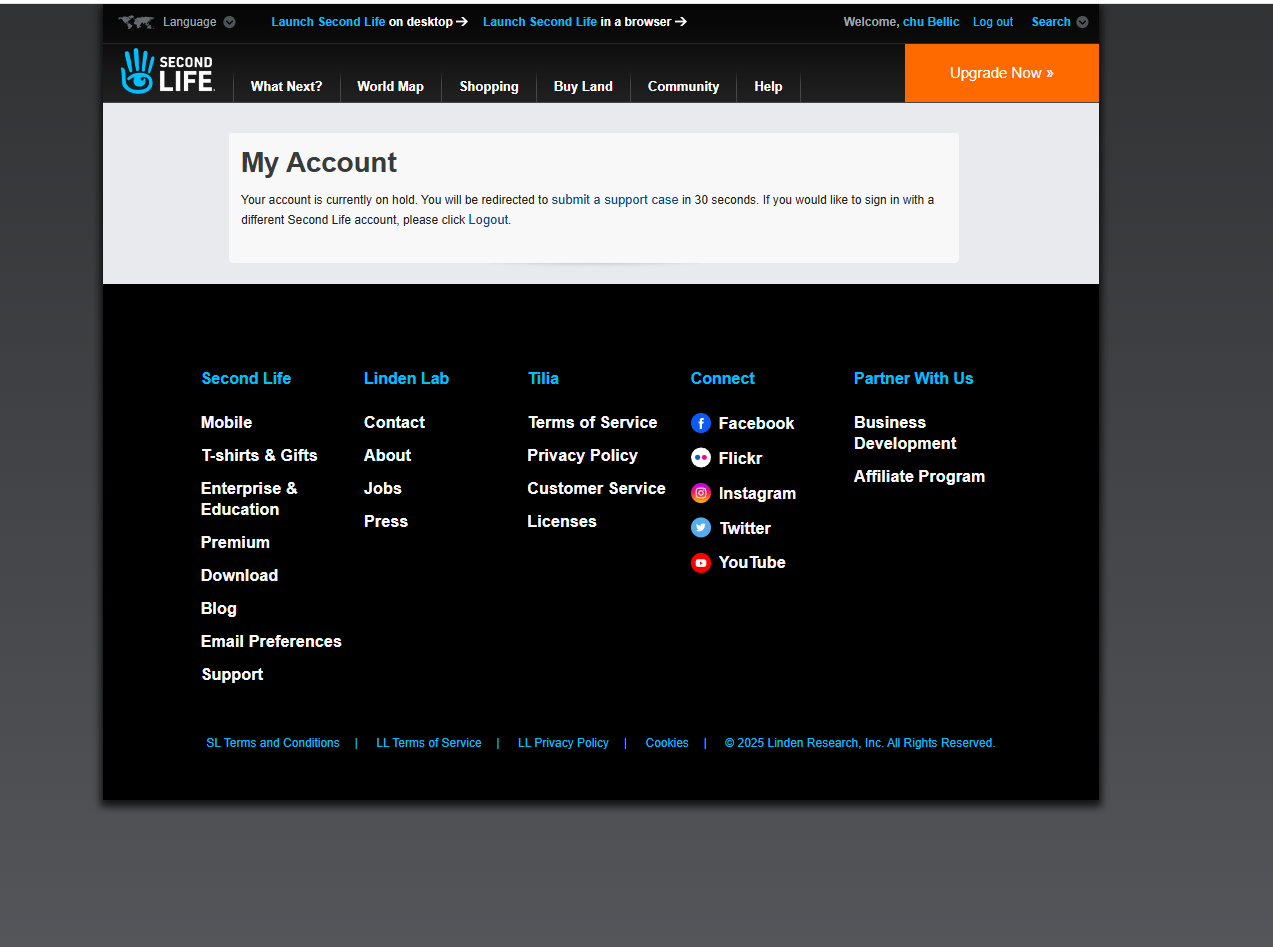Screen dimensions: 1273x947
Task: Launch Second Life on desktop link
Action: pyautogui.click(x=369, y=22)
